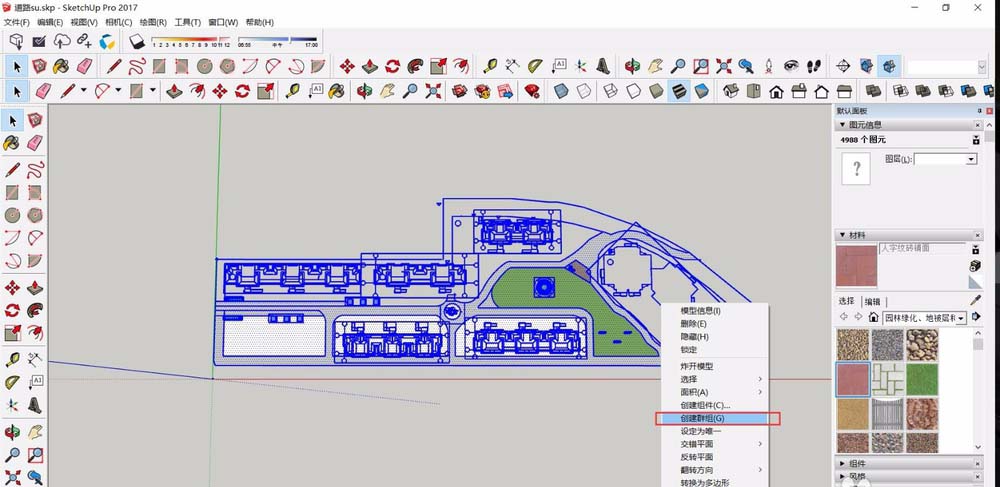Toggle Back Edges face style
Image resolution: width=1000 pixels, height=487 pixels.
tap(584, 91)
